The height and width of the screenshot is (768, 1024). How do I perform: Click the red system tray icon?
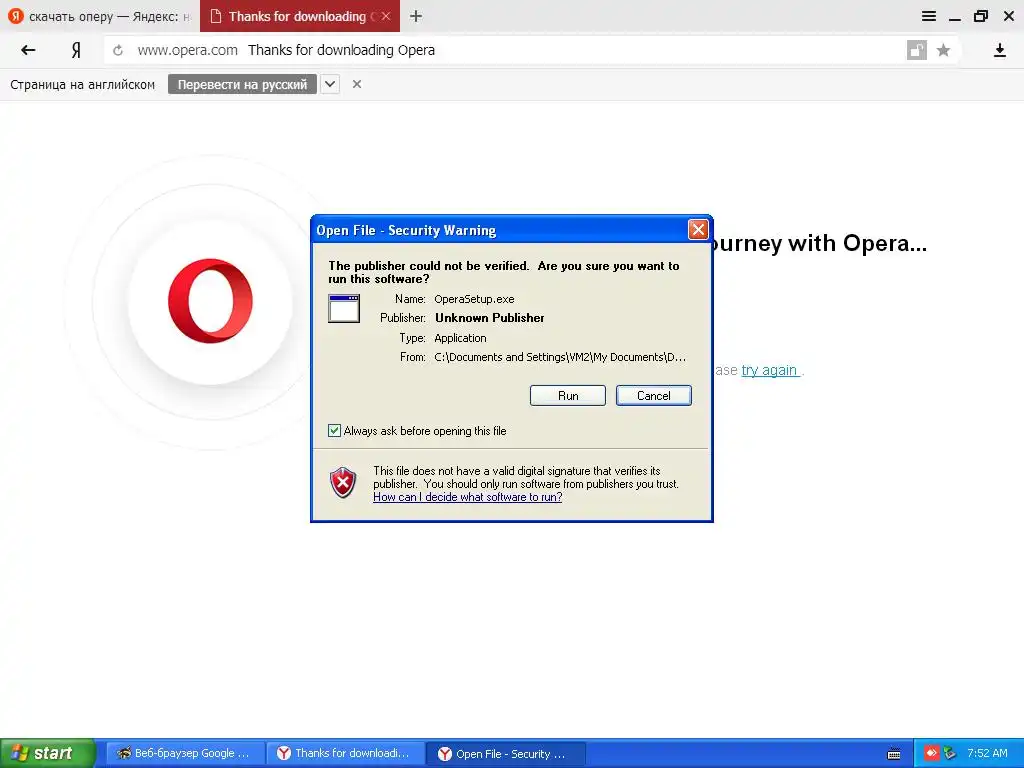pyautogui.click(x=931, y=754)
